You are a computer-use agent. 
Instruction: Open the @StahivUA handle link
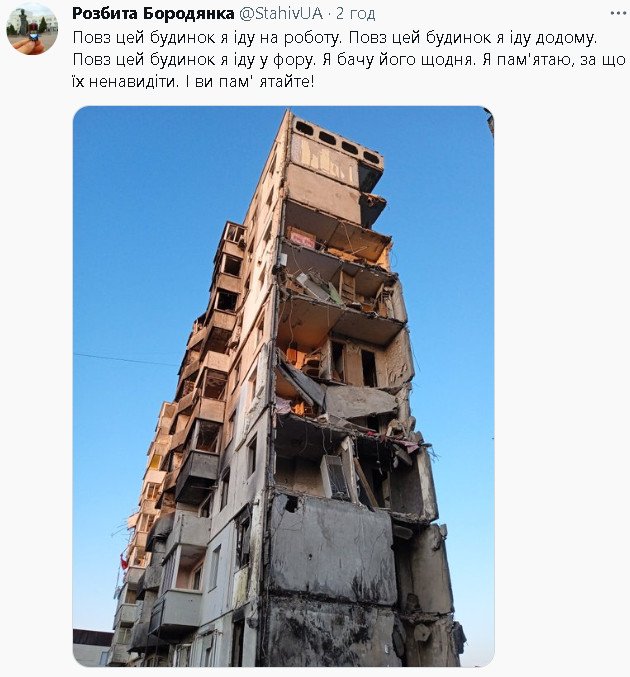click(x=281, y=13)
